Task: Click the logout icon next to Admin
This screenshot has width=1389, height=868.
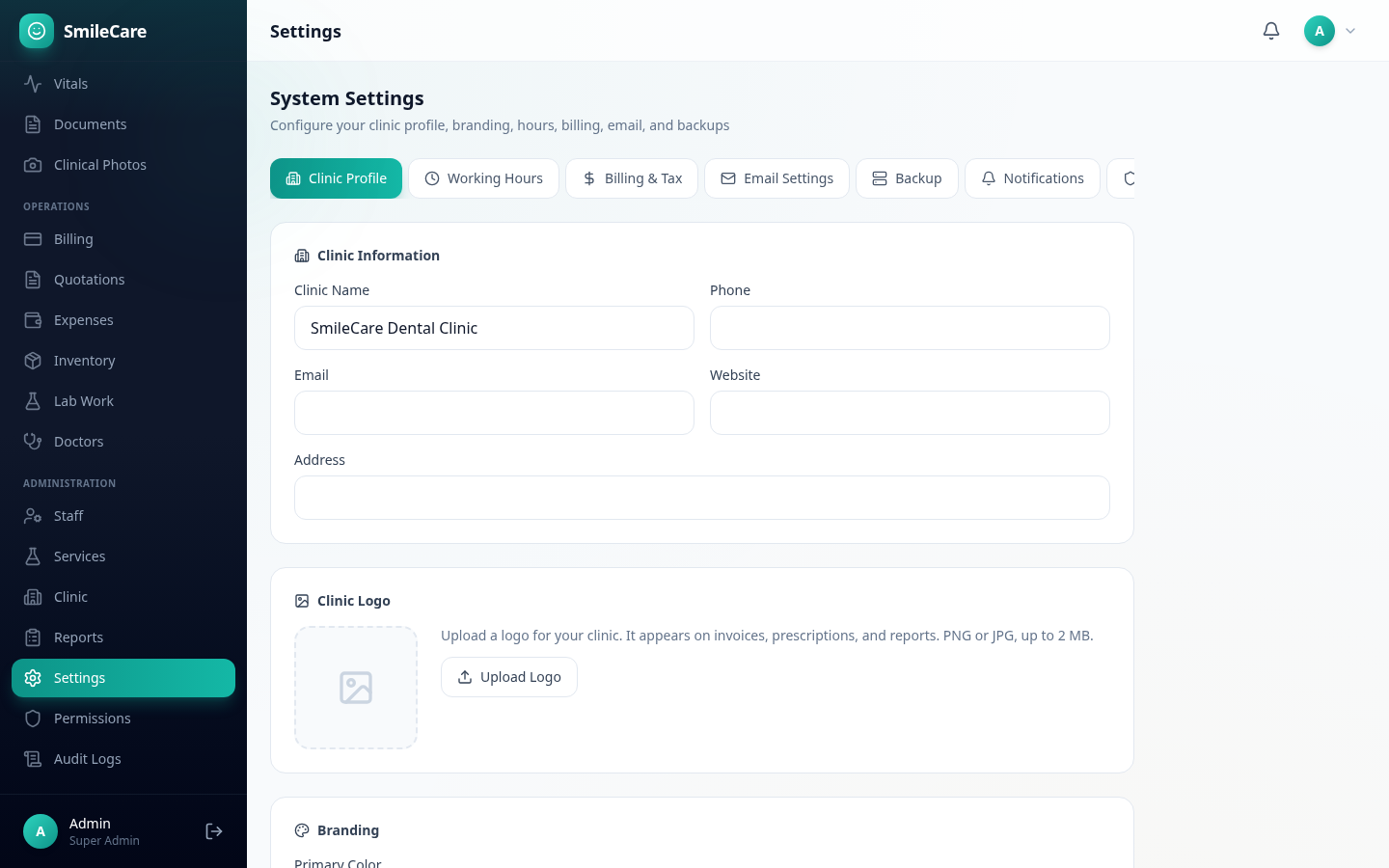Action: [214, 831]
